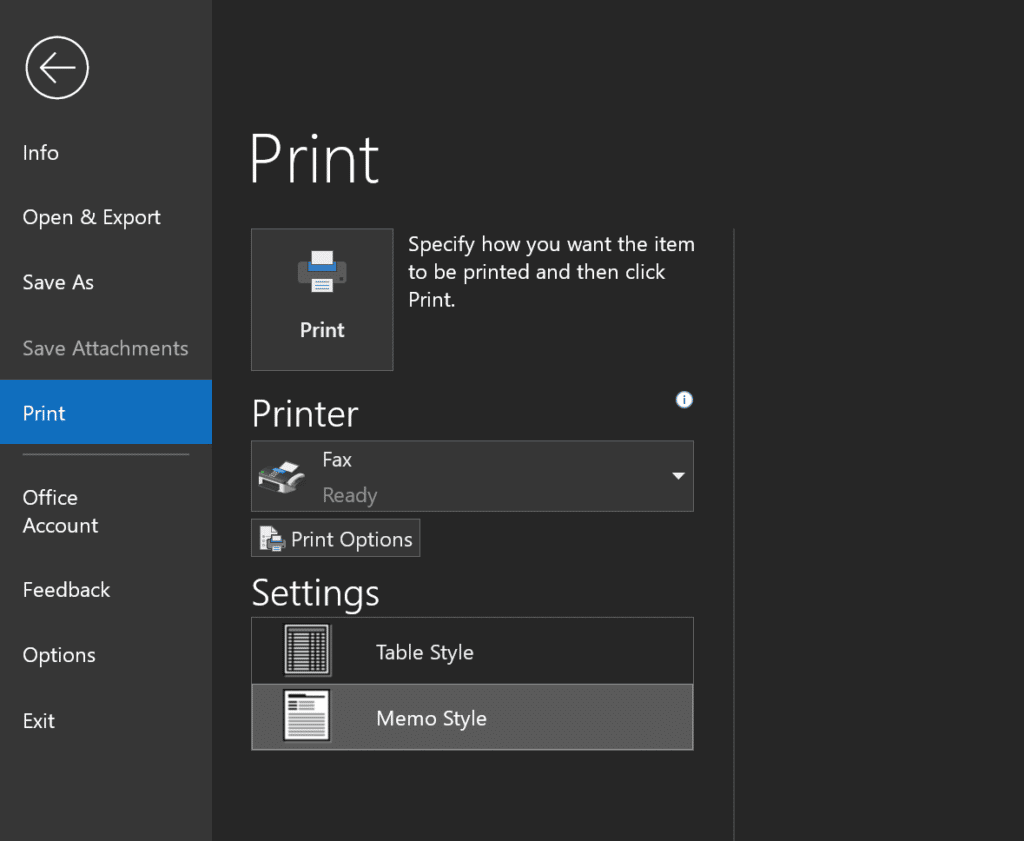
Task: Select Table Style print setting
Action: [472, 650]
